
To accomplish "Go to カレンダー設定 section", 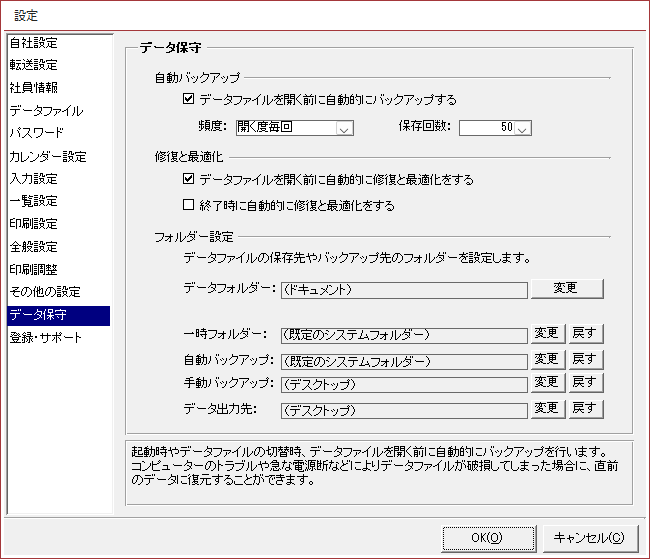I will click(x=47, y=157).
